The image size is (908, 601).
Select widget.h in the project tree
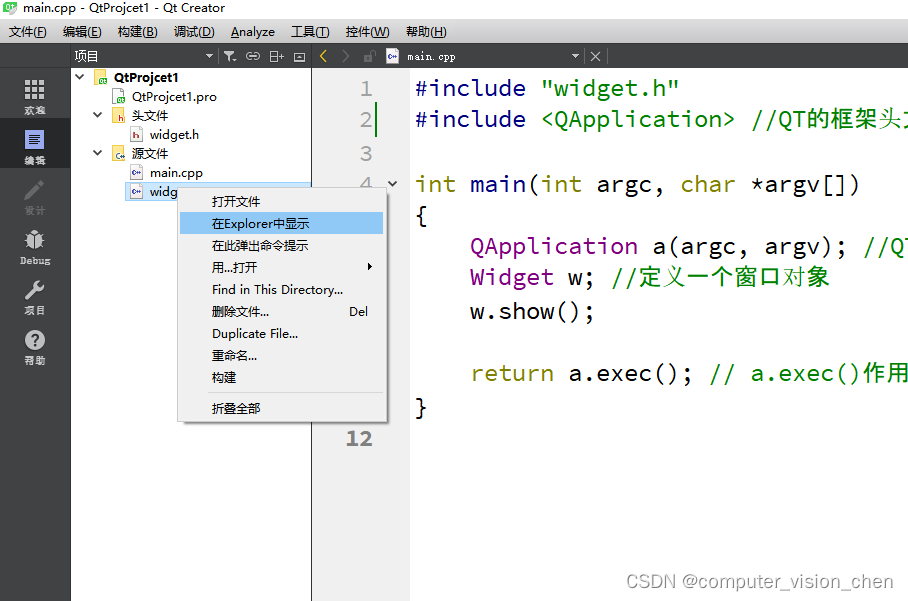pos(174,135)
